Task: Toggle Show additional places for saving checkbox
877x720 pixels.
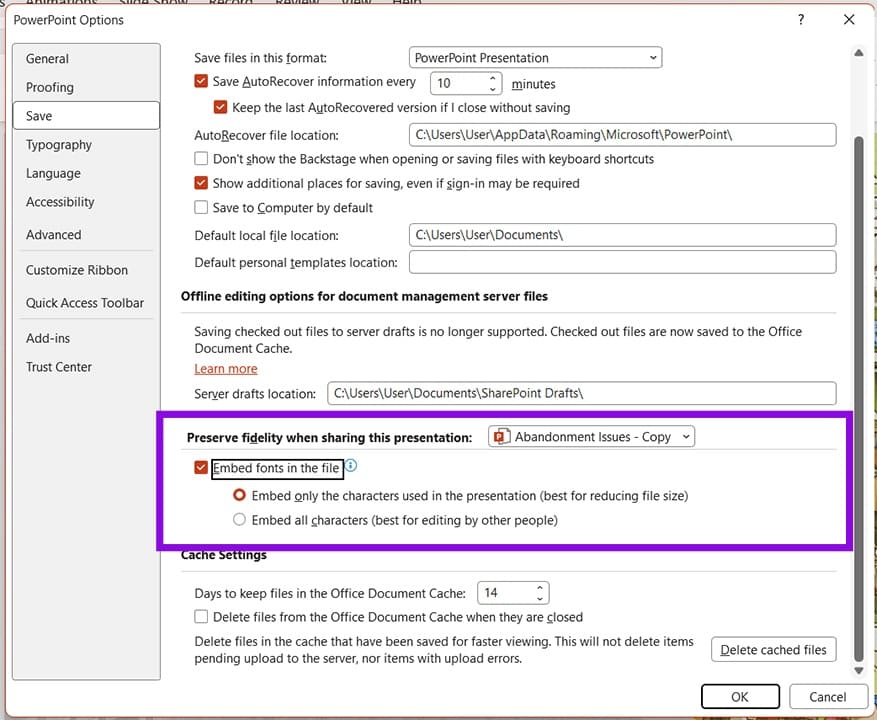Action: [201, 183]
